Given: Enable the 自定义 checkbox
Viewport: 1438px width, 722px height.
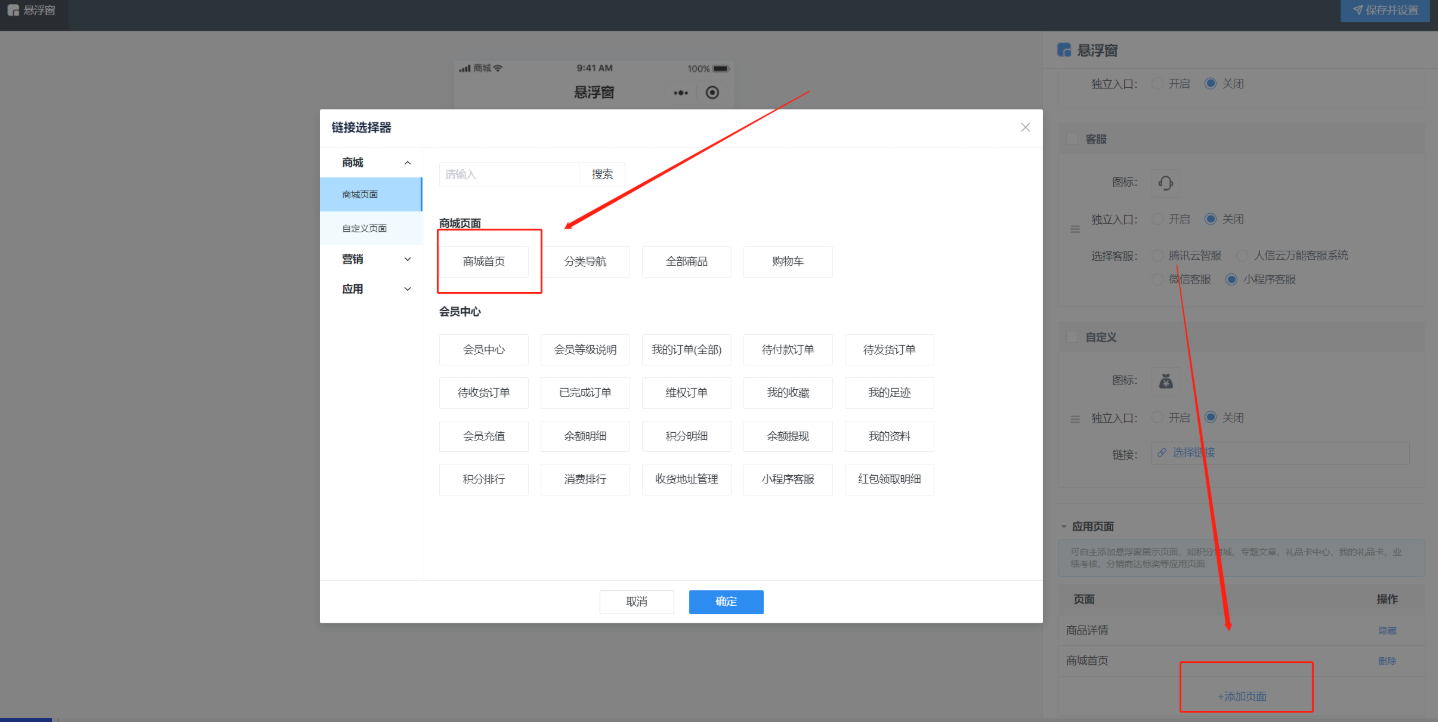Looking at the screenshot, I should click(1072, 337).
